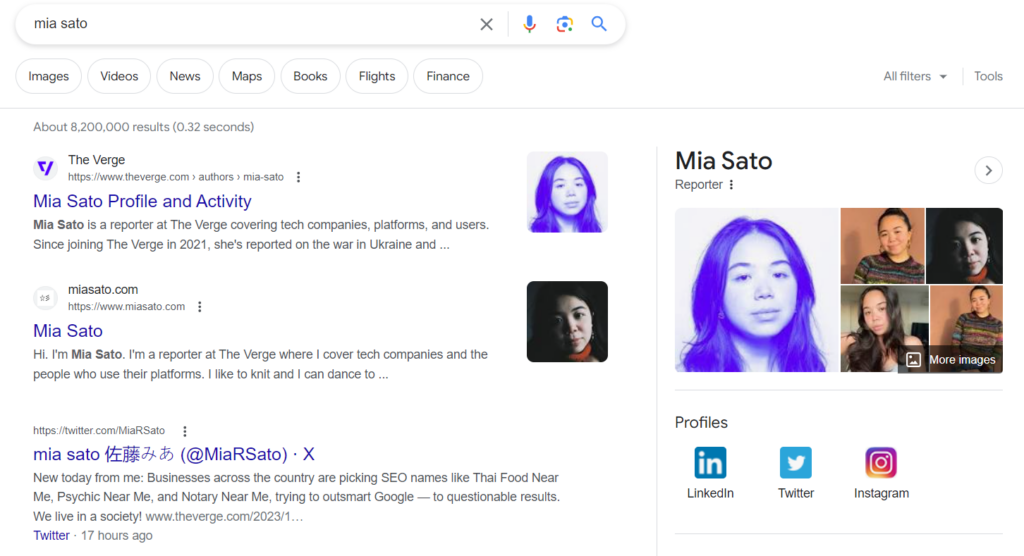
Task: Open the All filters dropdown
Action: click(x=915, y=76)
